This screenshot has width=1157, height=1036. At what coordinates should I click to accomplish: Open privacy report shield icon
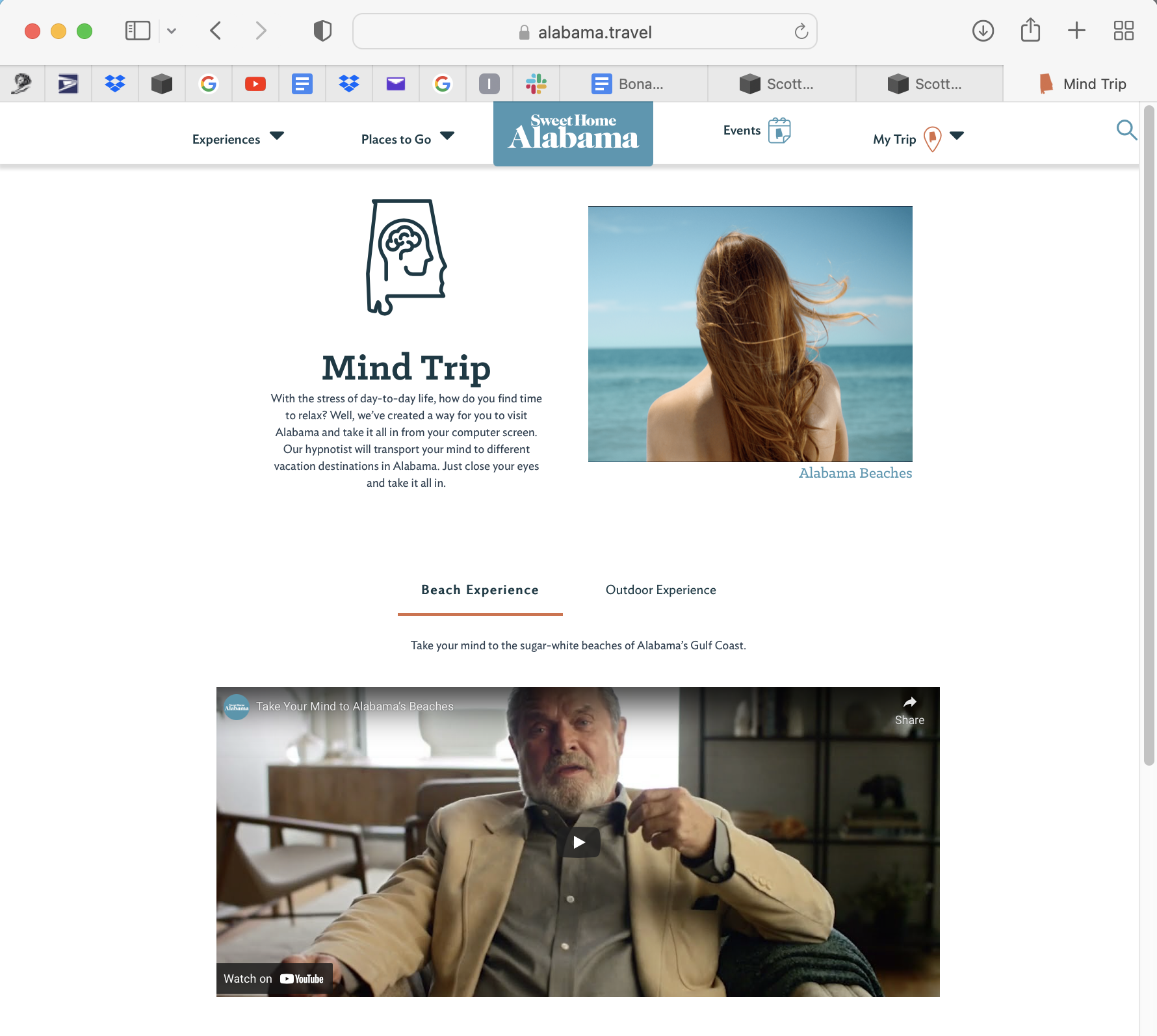pos(322,31)
